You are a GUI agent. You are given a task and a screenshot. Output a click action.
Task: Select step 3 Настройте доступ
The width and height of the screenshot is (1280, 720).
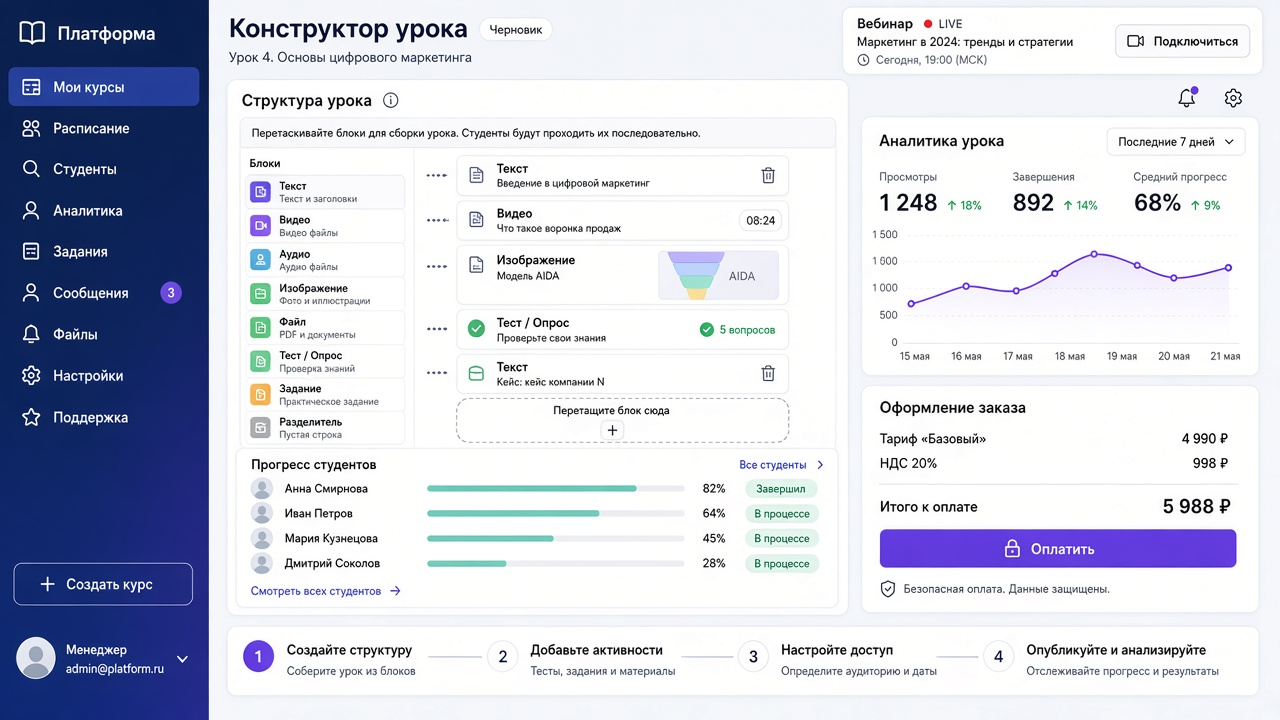click(x=838, y=658)
